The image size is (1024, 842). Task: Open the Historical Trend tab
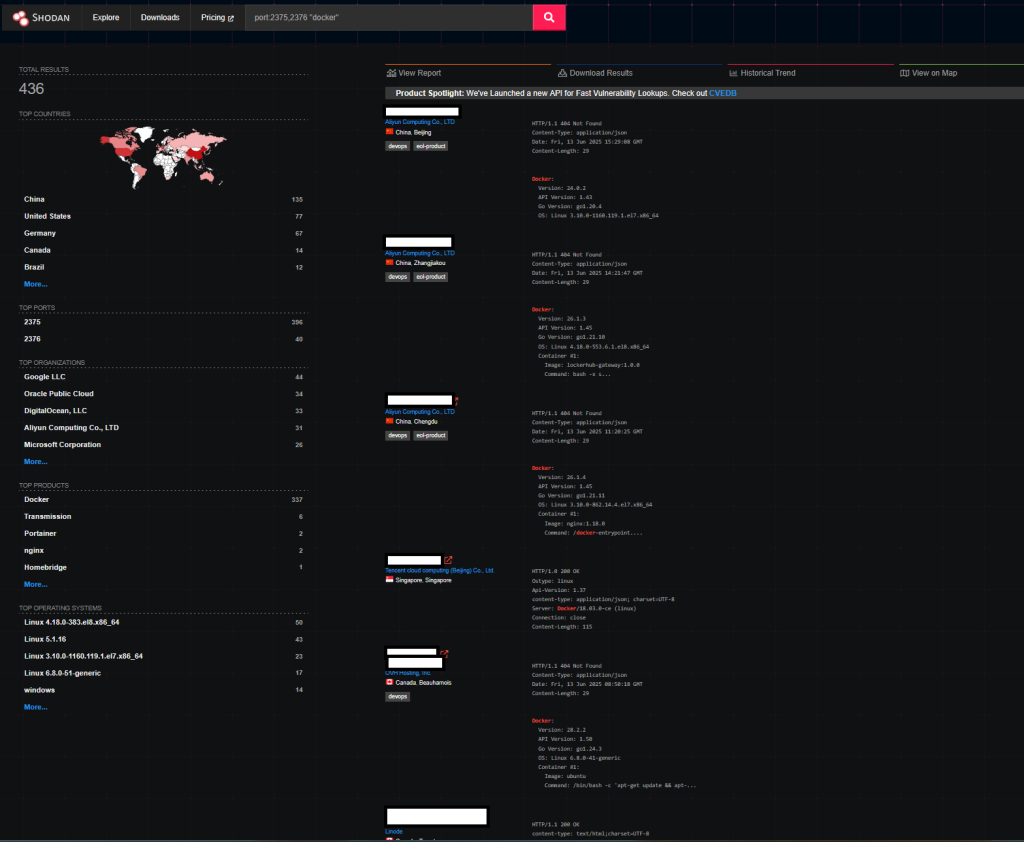pos(762,73)
